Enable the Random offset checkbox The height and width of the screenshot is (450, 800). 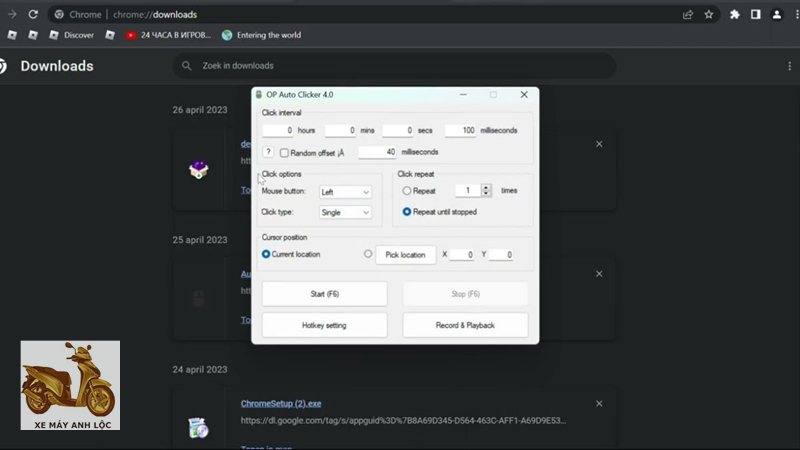[x=284, y=153]
